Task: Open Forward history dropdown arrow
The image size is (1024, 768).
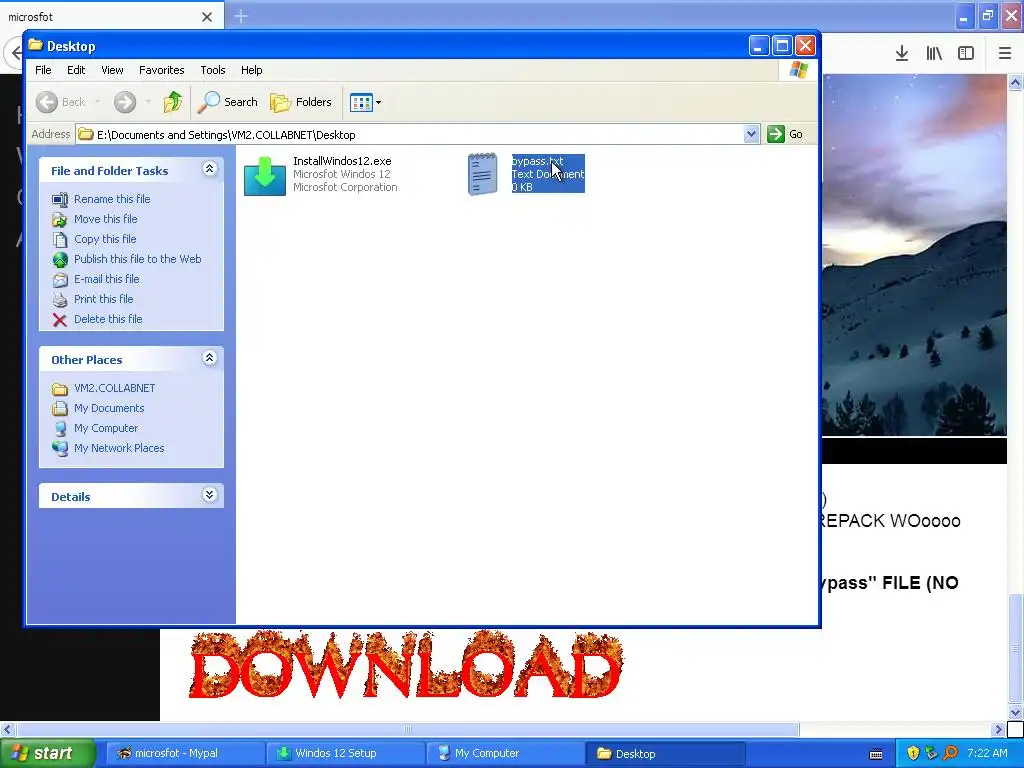Action: pyautogui.click(x=148, y=102)
